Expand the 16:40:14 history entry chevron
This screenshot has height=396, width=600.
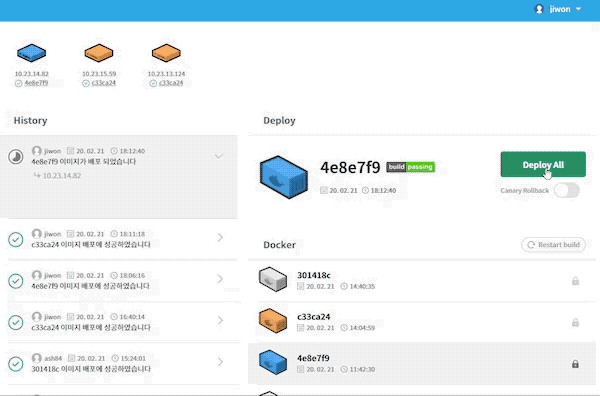[x=220, y=320]
